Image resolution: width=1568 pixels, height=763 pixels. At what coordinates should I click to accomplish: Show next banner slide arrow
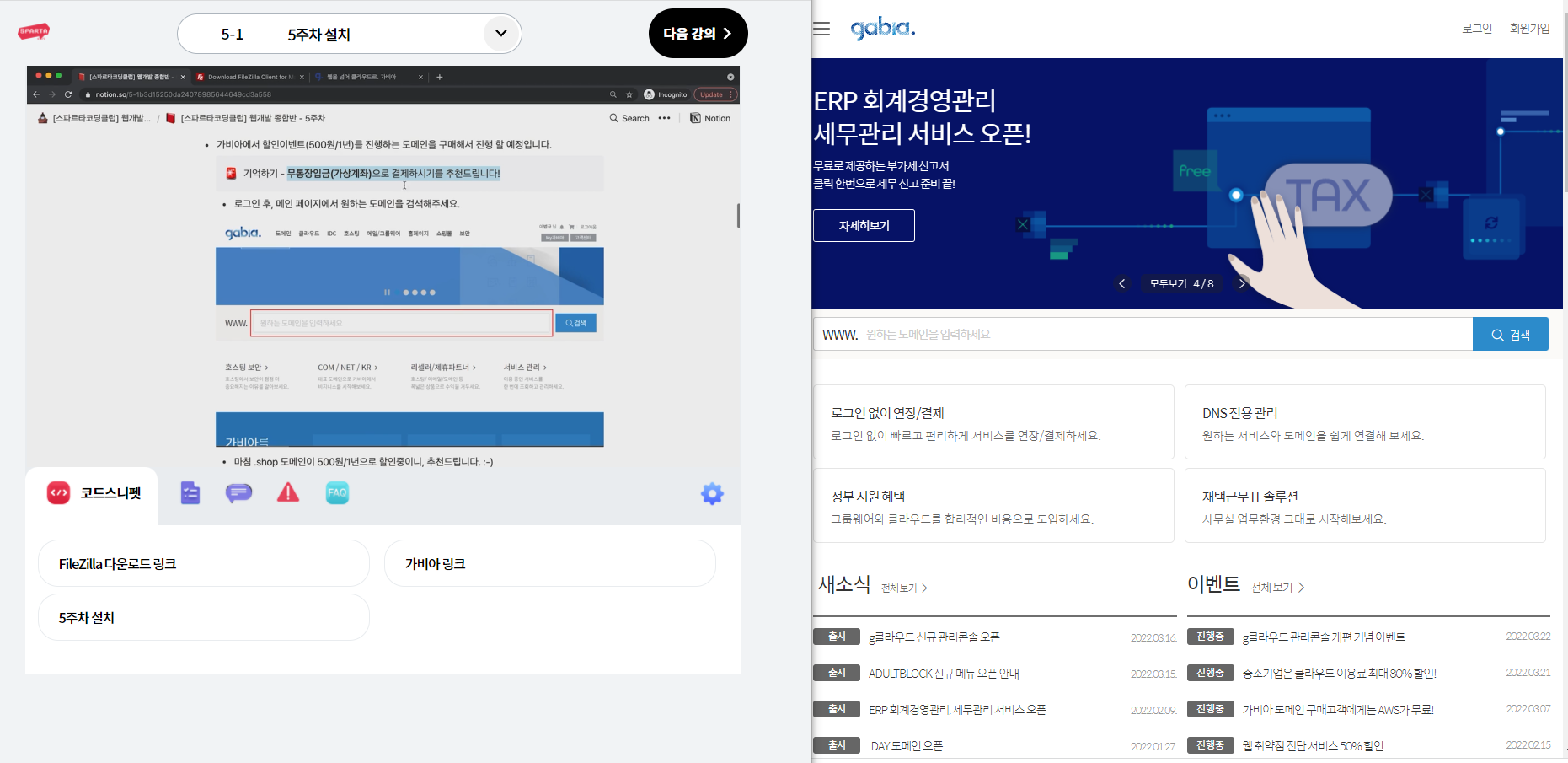point(1241,284)
